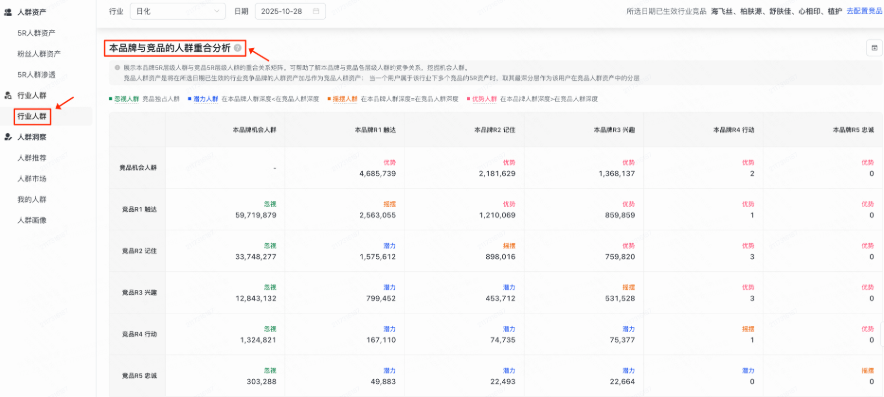884x397 pixels.
Task: Click the 竞品R1 触达 row header
Action: 139,209
